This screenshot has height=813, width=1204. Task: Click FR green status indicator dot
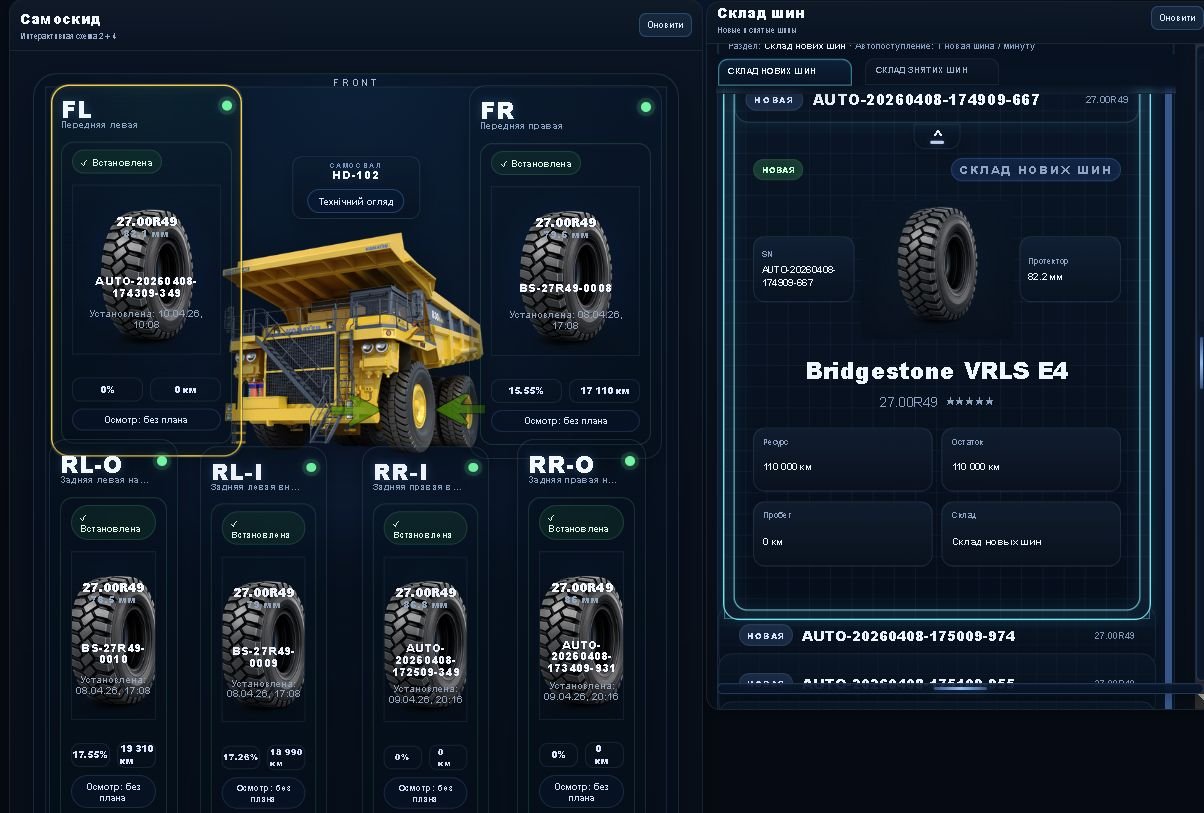click(x=646, y=107)
